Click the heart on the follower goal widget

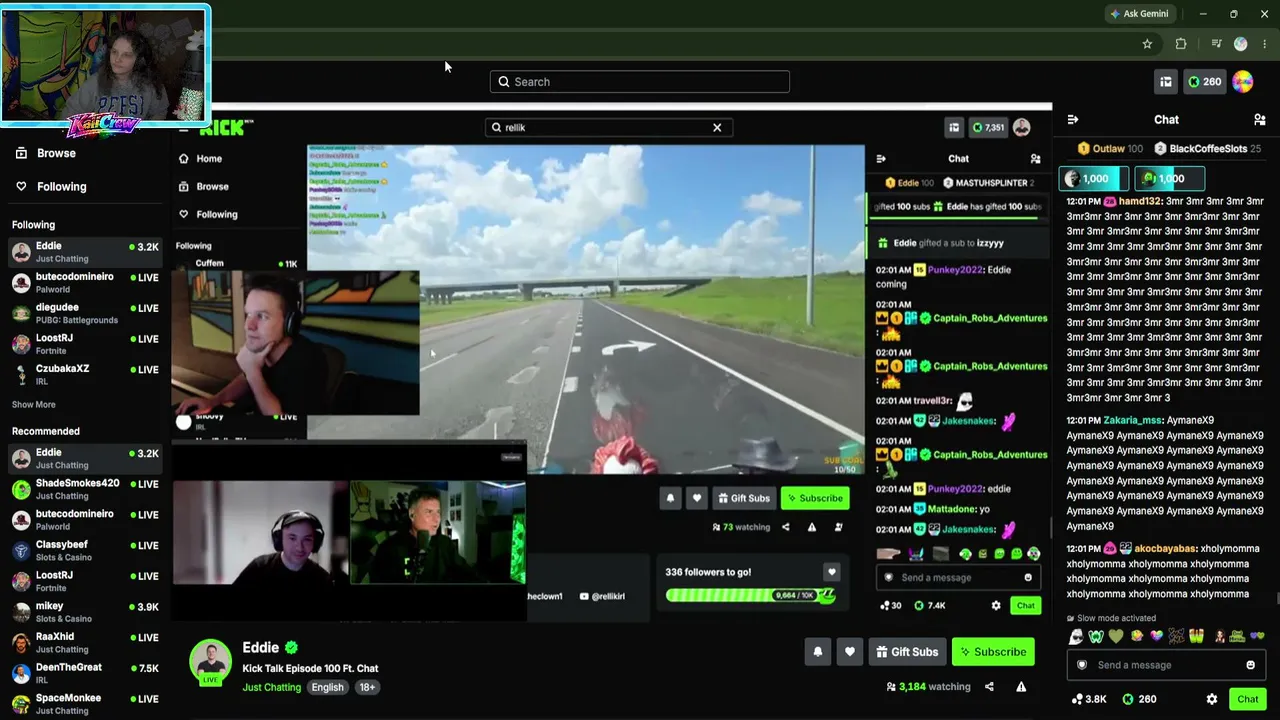(x=831, y=572)
